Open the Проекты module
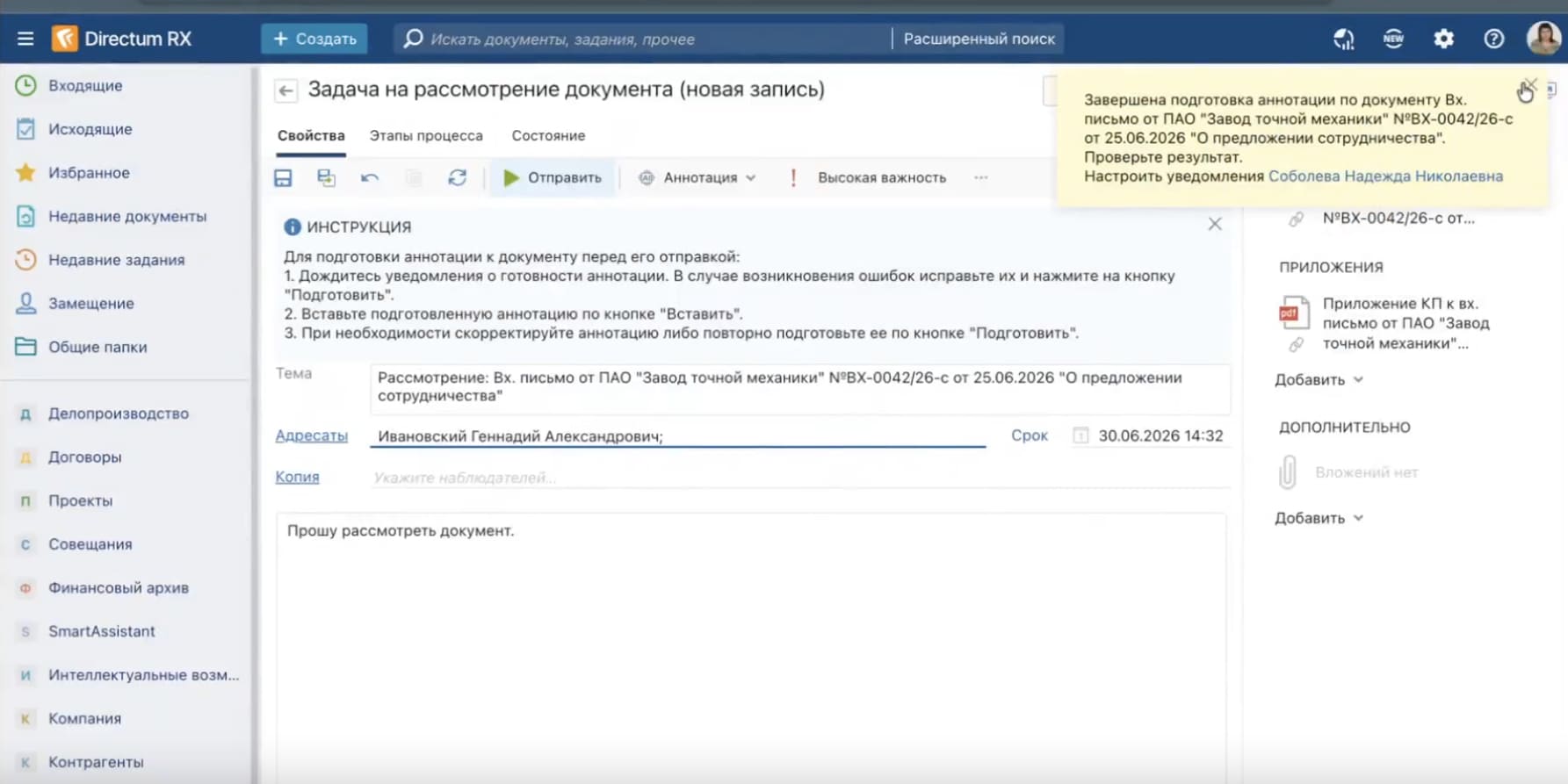Viewport: 1568px width, 784px height. click(80, 501)
